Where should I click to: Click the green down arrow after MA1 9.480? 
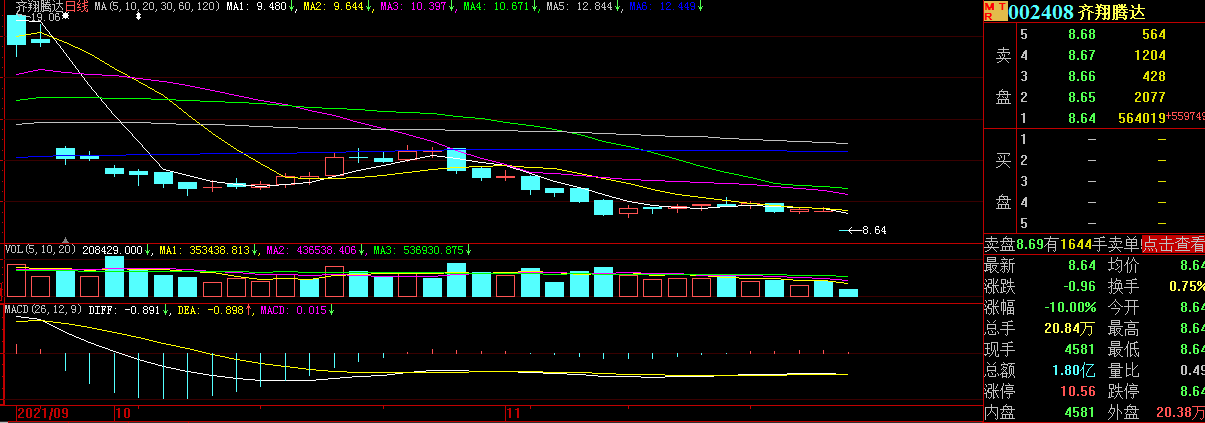(291, 7)
